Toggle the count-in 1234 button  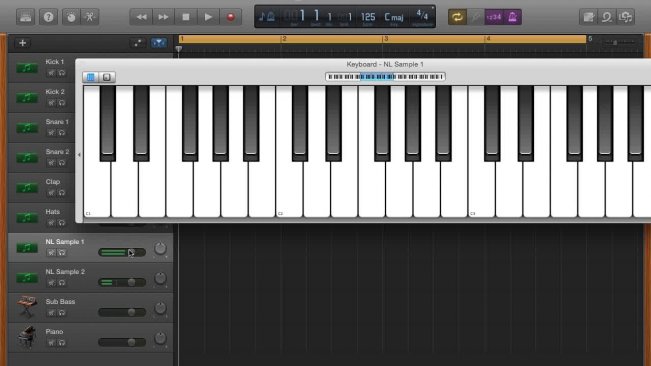click(494, 17)
